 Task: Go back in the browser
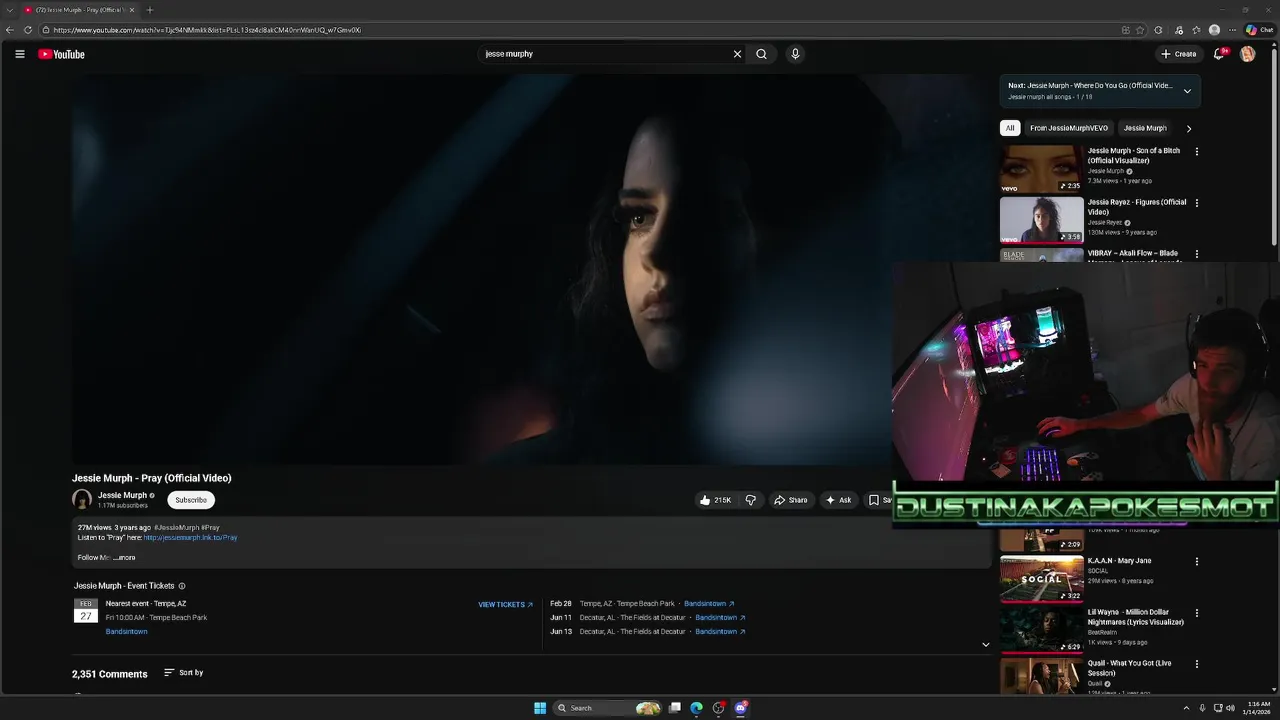pyautogui.click(x=10, y=30)
